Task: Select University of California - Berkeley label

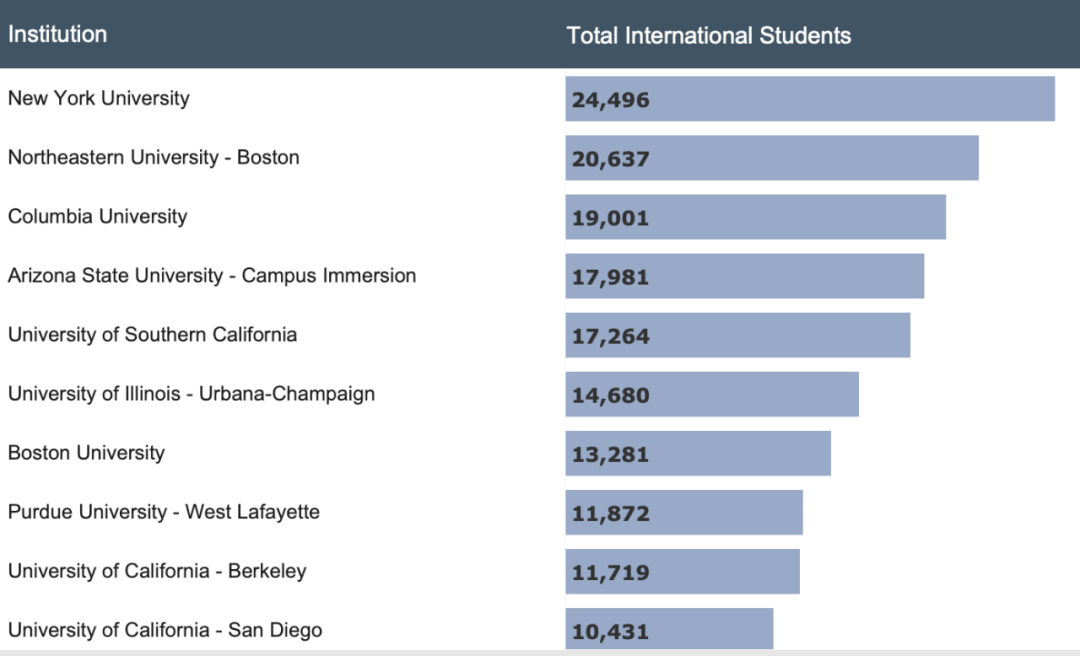Action: 157,571
